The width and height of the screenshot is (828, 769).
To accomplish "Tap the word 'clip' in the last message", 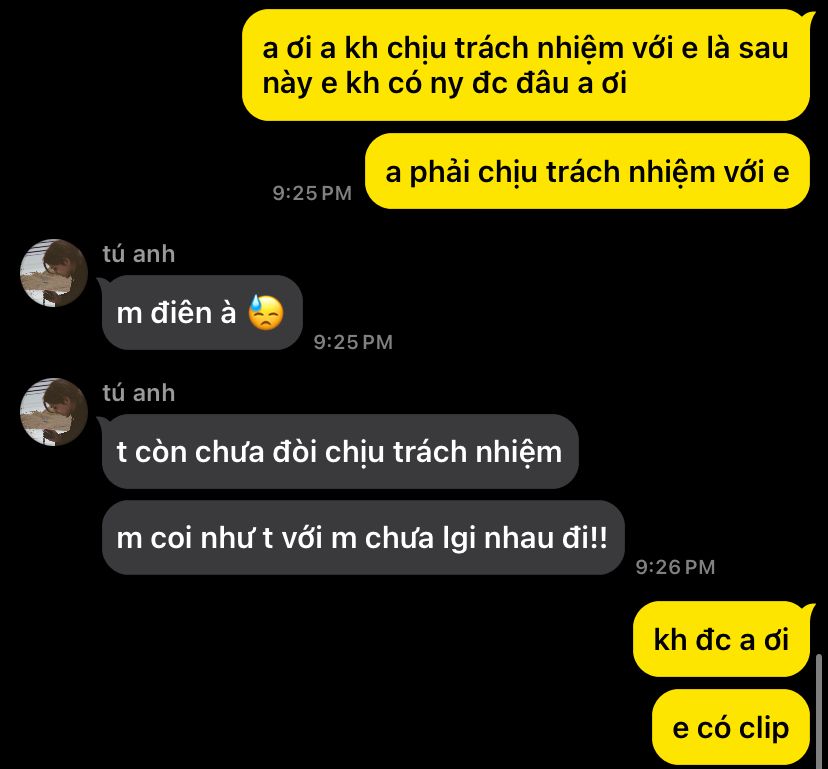I will [764, 729].
